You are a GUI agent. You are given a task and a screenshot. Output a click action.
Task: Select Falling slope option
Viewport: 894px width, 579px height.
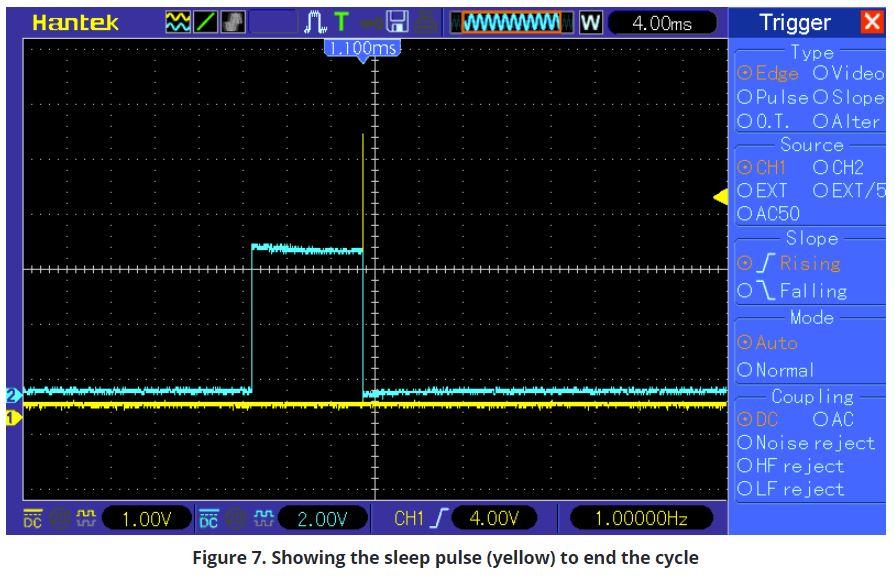[x=792, y=291]
